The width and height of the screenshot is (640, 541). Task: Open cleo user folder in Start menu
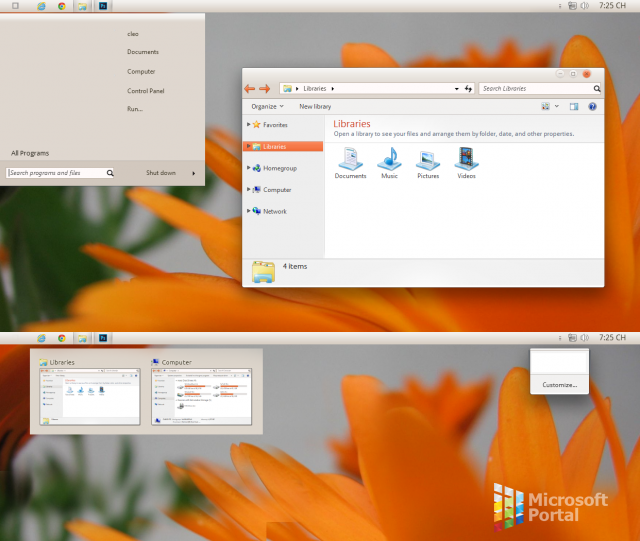pyautogui.click(x=133, y=34)
